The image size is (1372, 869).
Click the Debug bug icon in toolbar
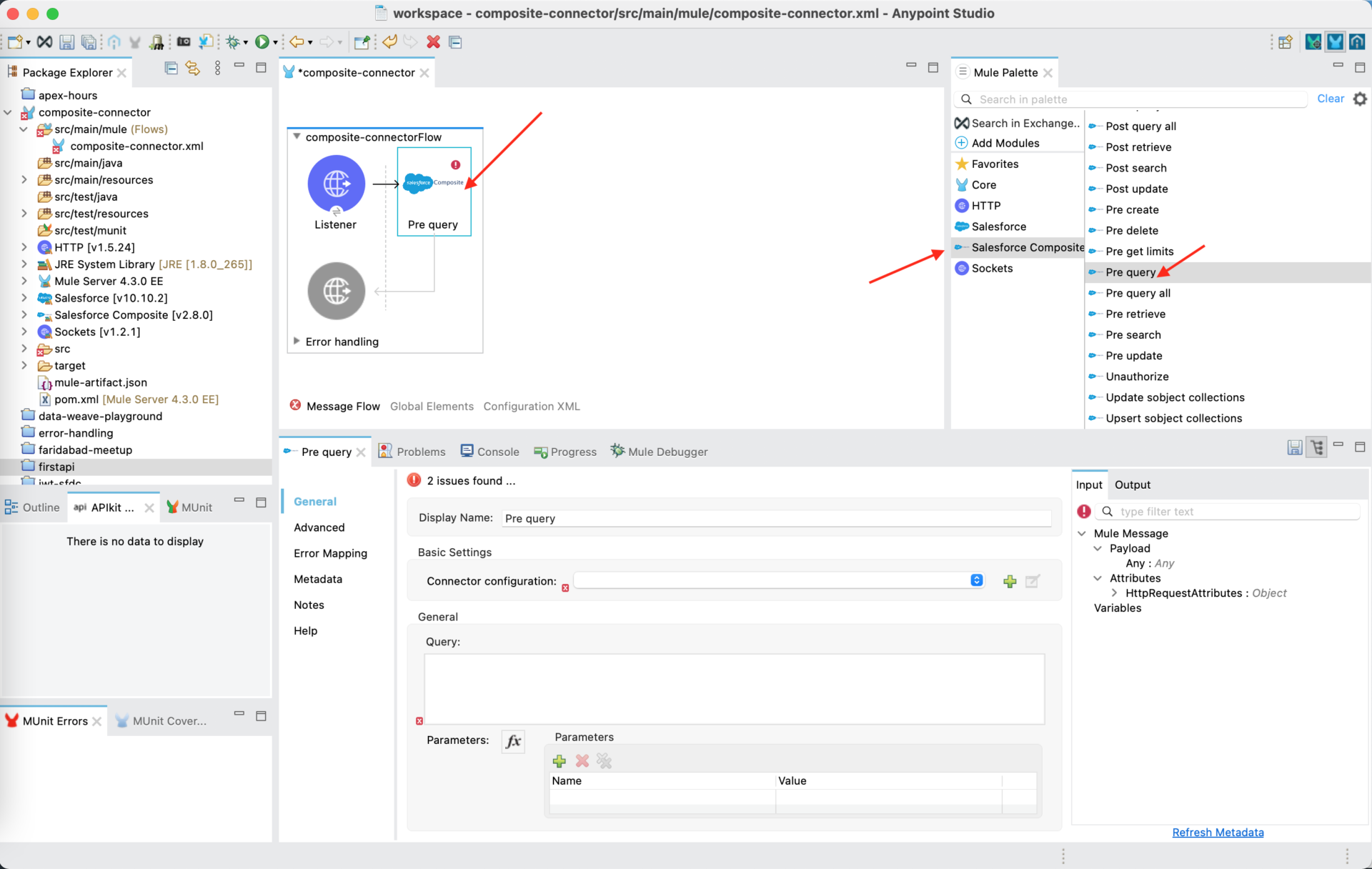point(232,42)
